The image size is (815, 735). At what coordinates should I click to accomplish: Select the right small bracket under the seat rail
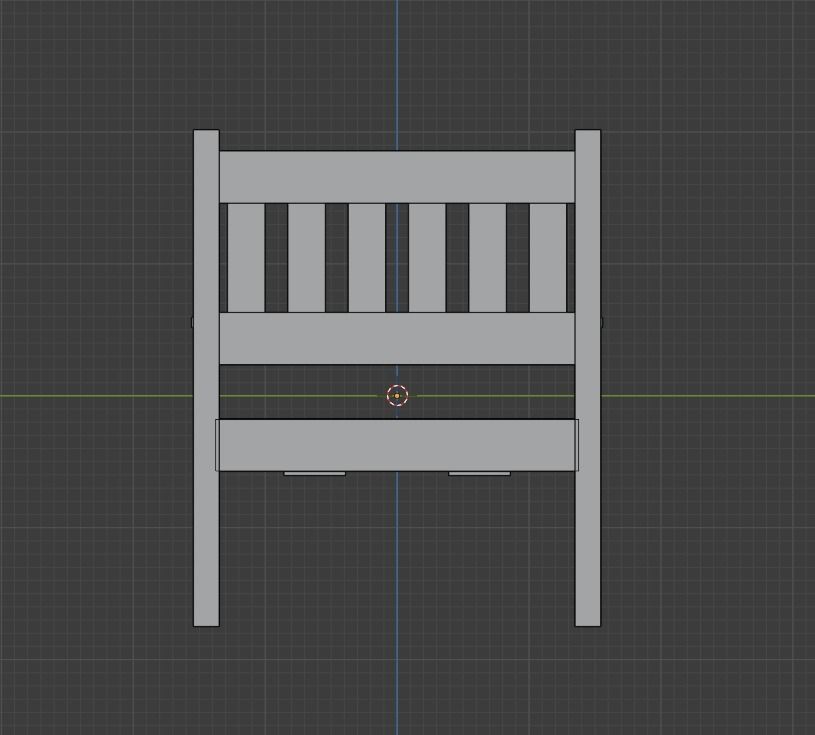479,474
